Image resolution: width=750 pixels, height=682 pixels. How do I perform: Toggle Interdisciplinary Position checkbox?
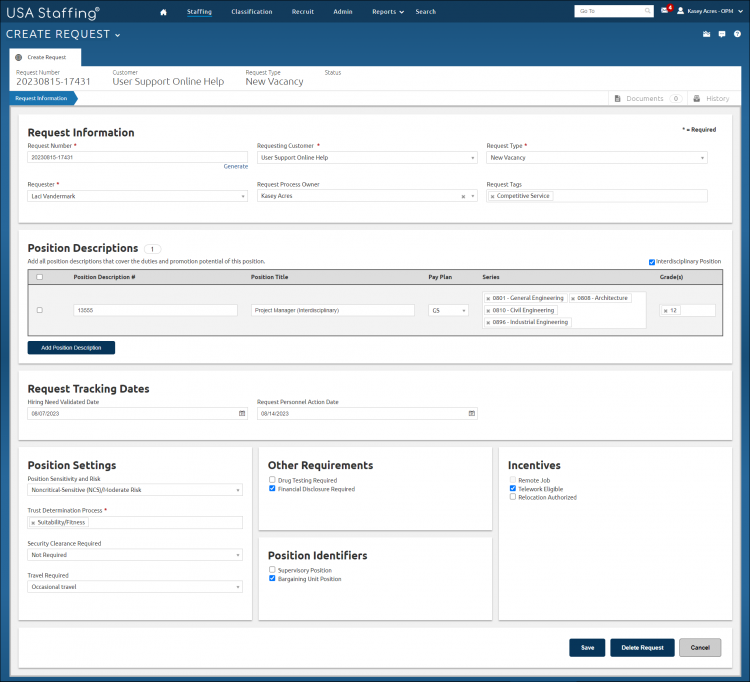(x=651, y=262)
